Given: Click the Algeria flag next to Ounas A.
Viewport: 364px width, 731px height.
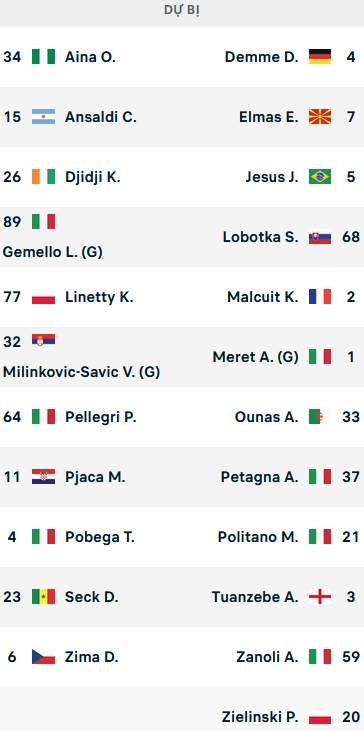Looking at the screenshot, I should pyautogui.click(x=320, y=416).
